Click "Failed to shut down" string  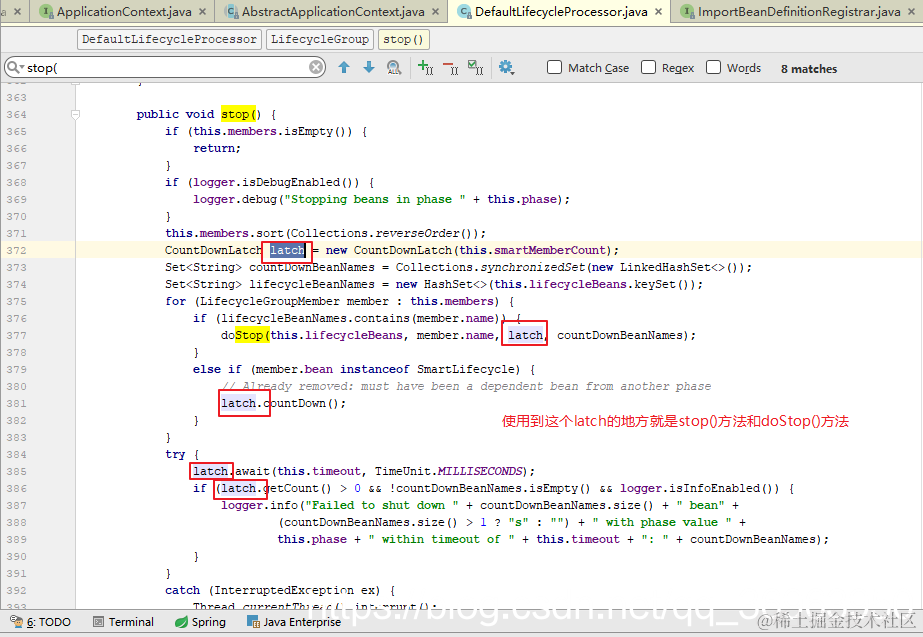tap(381, 505)
